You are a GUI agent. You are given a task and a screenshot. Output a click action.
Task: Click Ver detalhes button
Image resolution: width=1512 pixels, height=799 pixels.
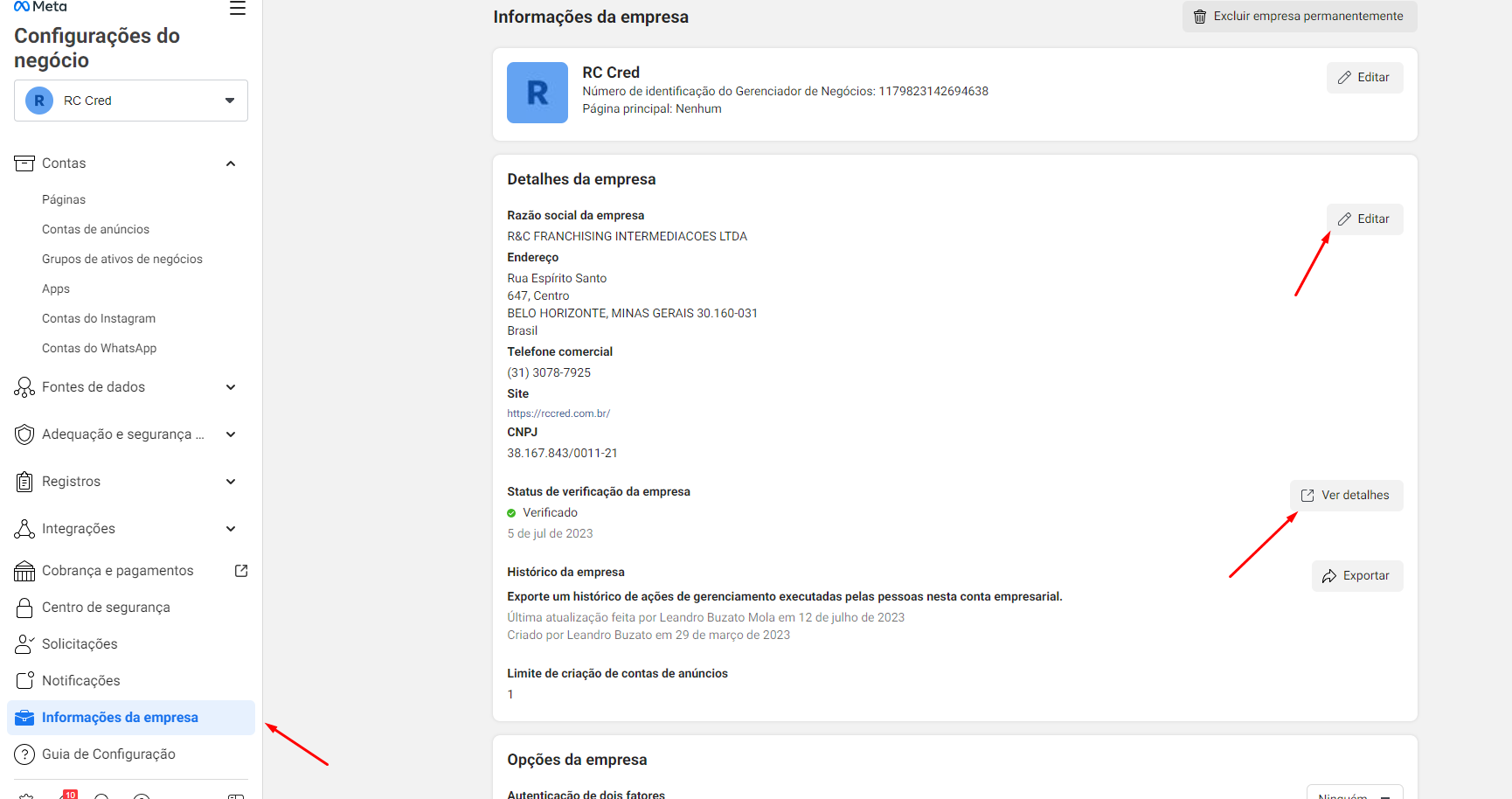coord(1346,496)
